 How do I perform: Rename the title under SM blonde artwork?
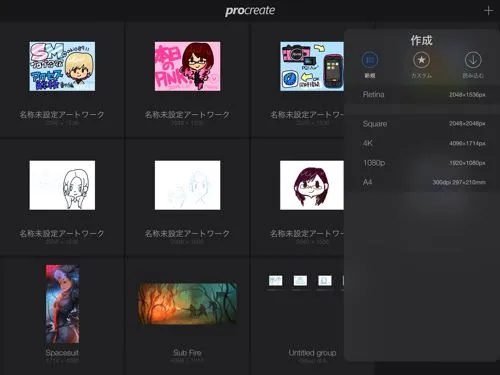(x=62, y=115)
